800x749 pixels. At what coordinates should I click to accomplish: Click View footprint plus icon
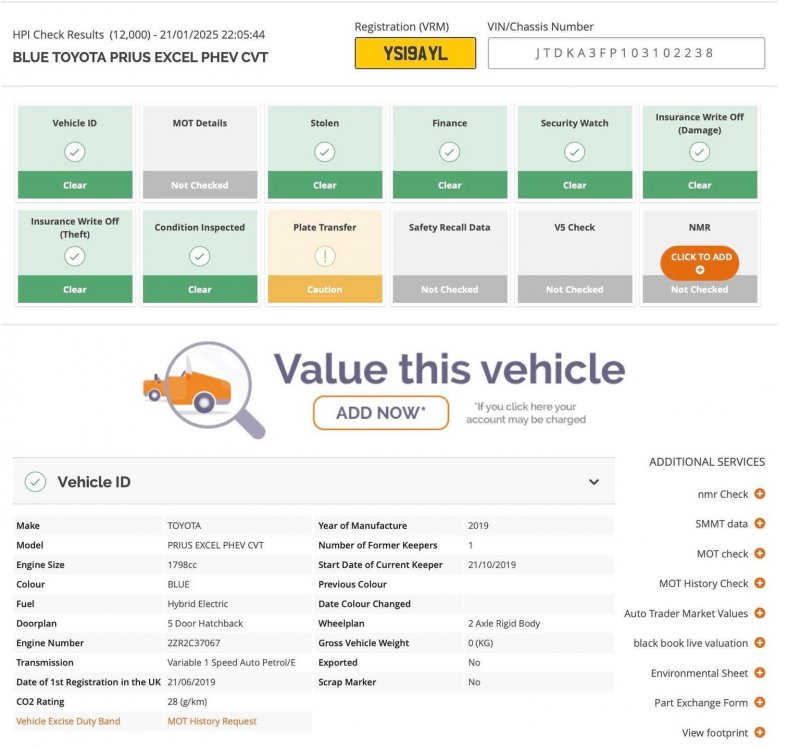click(x=760, y=732)
